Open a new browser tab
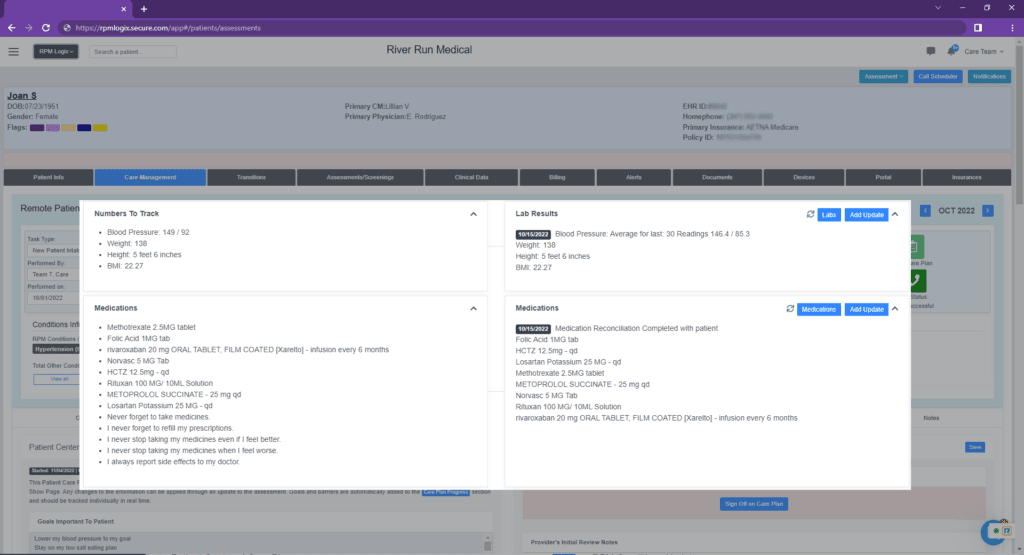This screenshot has height=555, width=1024. click(144, 9)
